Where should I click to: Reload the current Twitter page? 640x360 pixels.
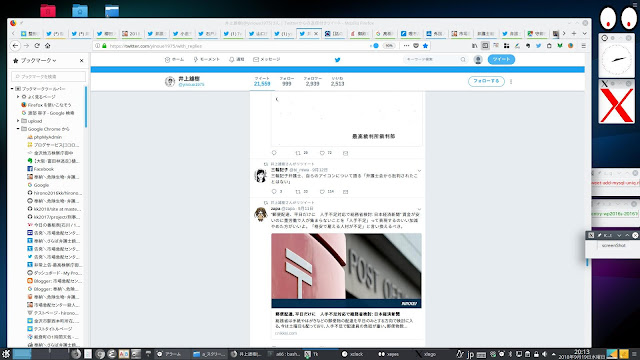tap(37, 46)
